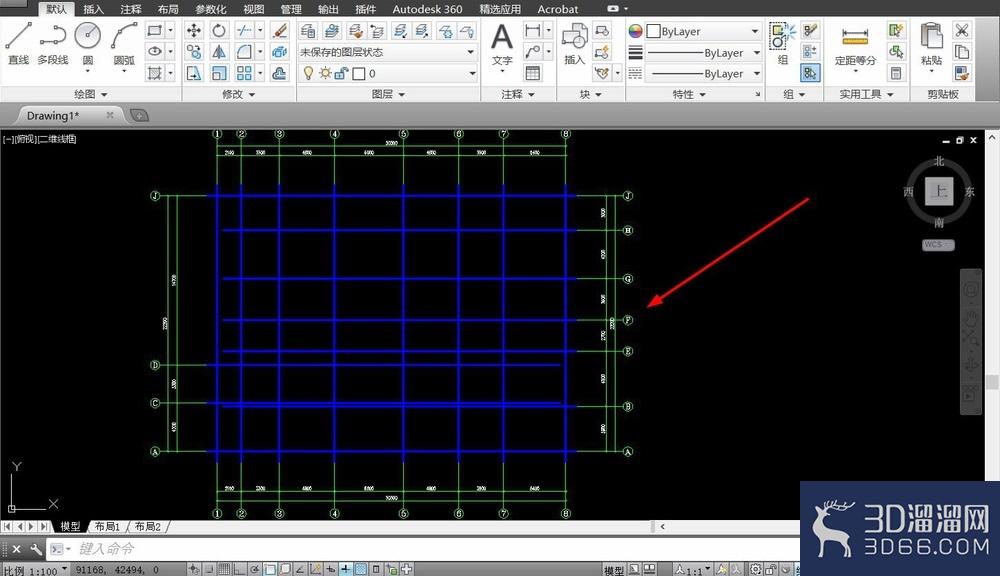Click the WCS coordinate system button
This screenshot has width=1000, height=576.
click(x=938, y=244)
